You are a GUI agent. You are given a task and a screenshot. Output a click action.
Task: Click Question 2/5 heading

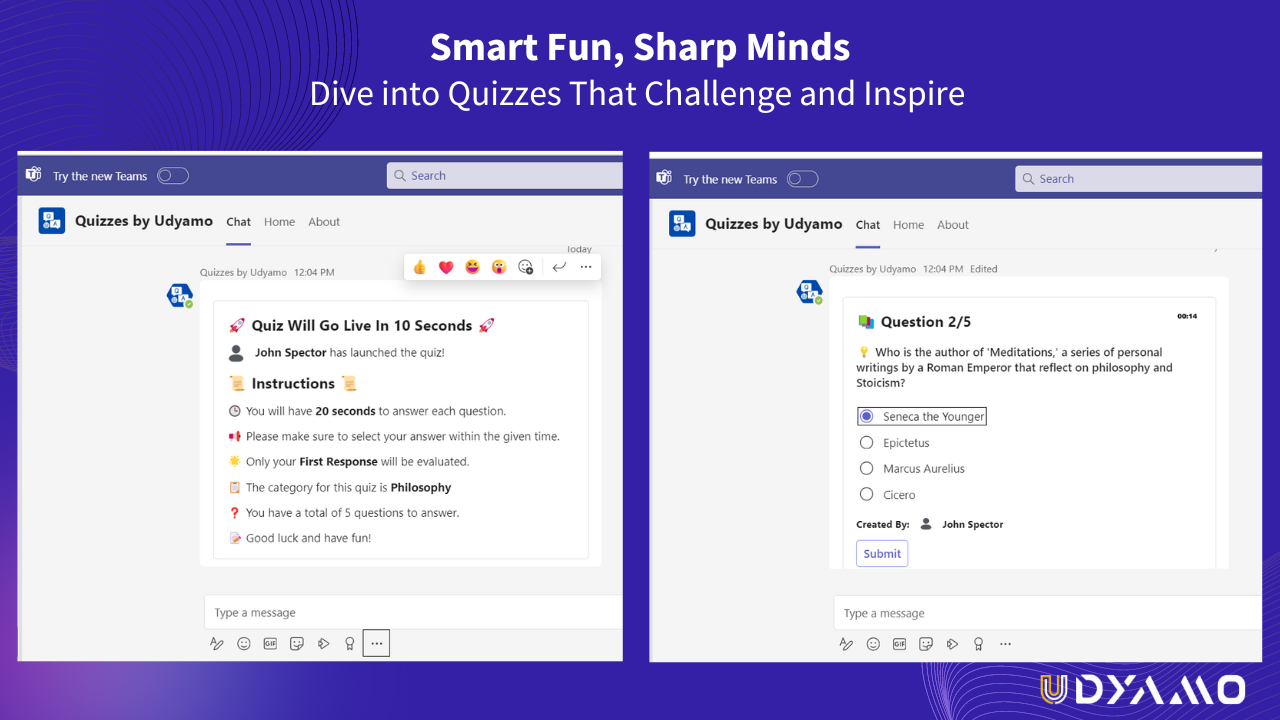(x=925, y=322)
